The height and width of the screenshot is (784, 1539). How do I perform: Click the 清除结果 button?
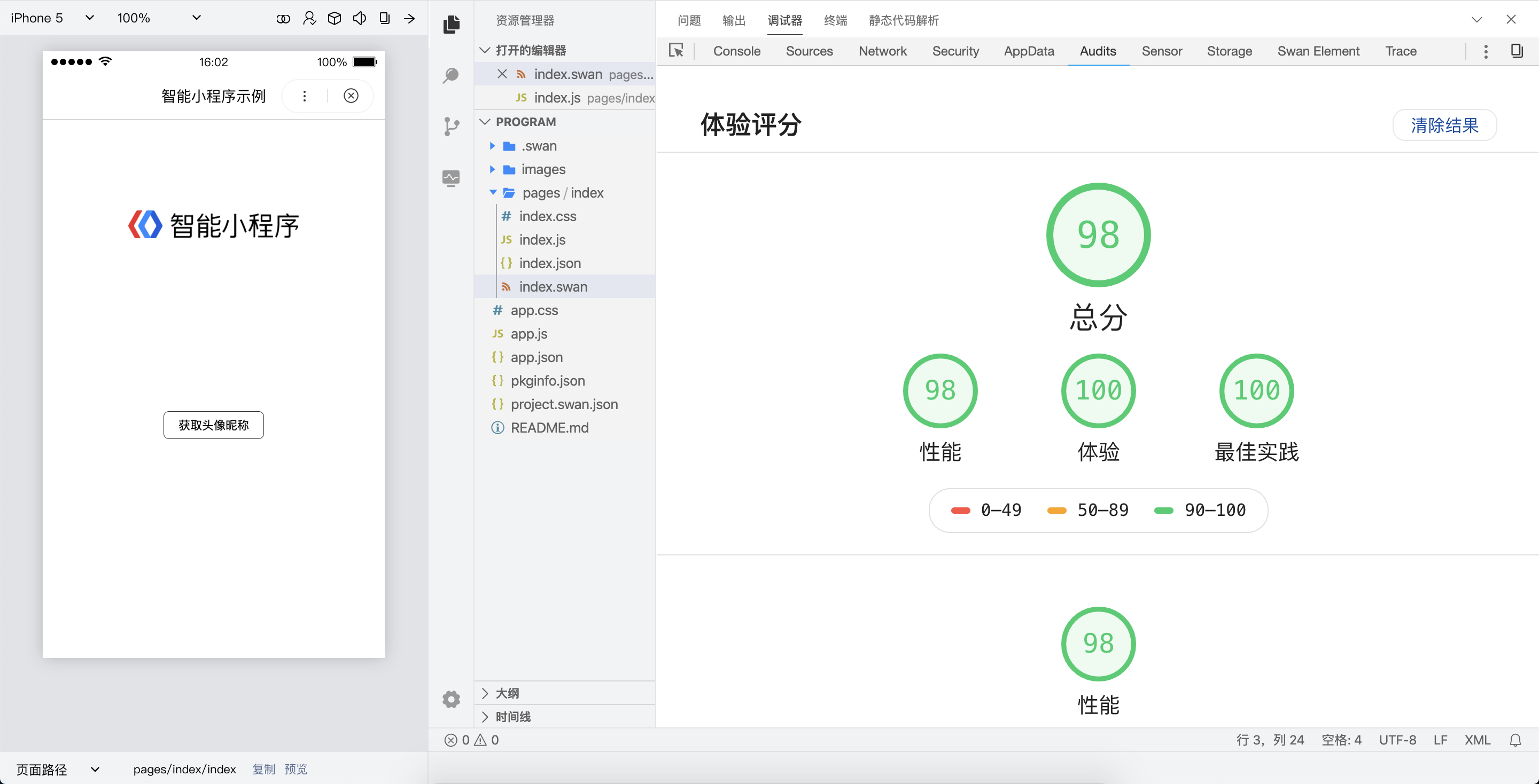pyautogui.click(x=1444, y=126)
